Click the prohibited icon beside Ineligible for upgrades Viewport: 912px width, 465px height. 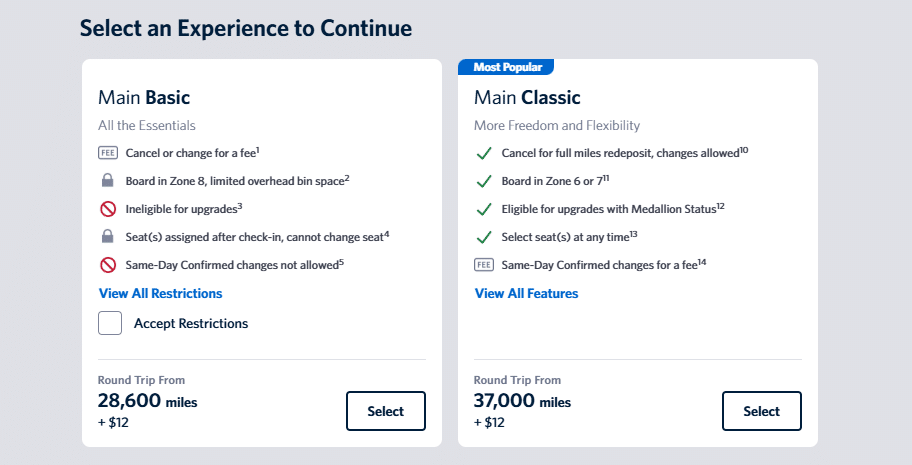pos(107,209)
